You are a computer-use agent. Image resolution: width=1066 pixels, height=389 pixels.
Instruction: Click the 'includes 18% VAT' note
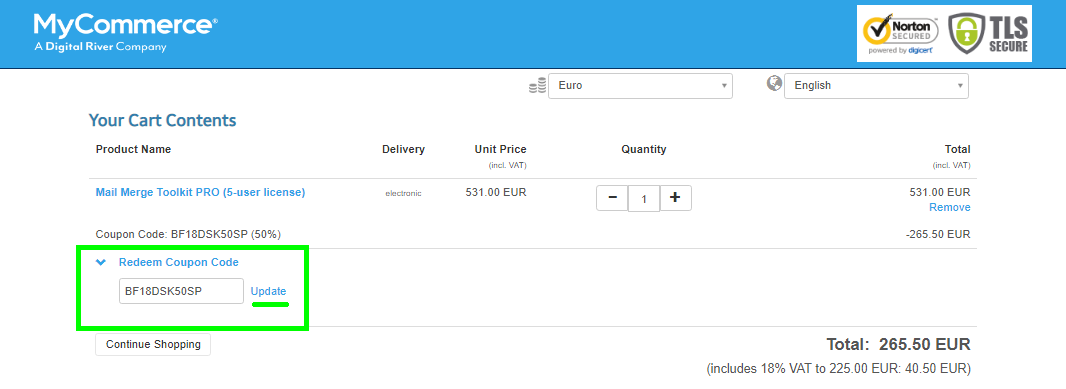click(839, 369)
